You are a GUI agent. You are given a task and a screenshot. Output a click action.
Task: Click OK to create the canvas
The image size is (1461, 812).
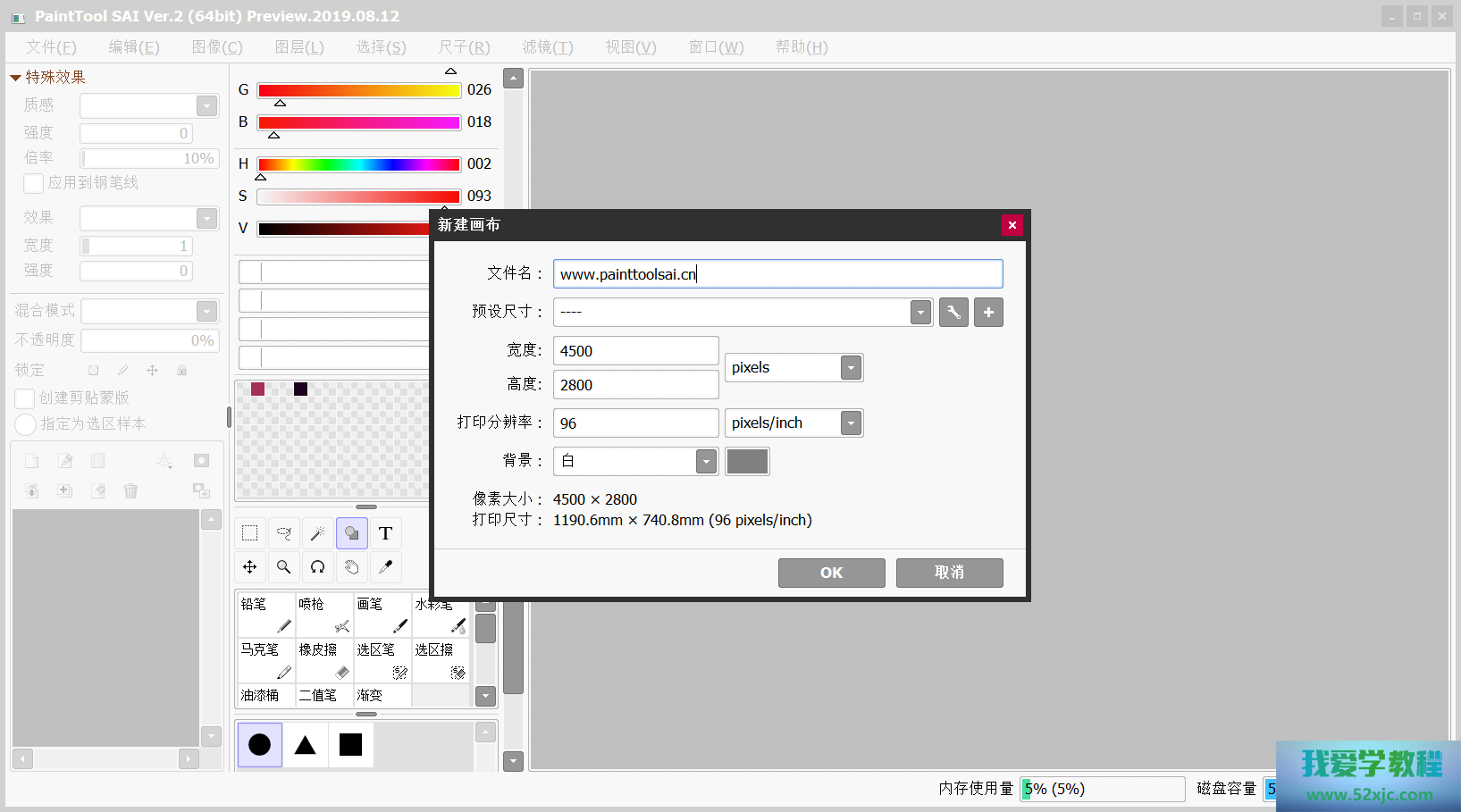click(x=831, y=573)
